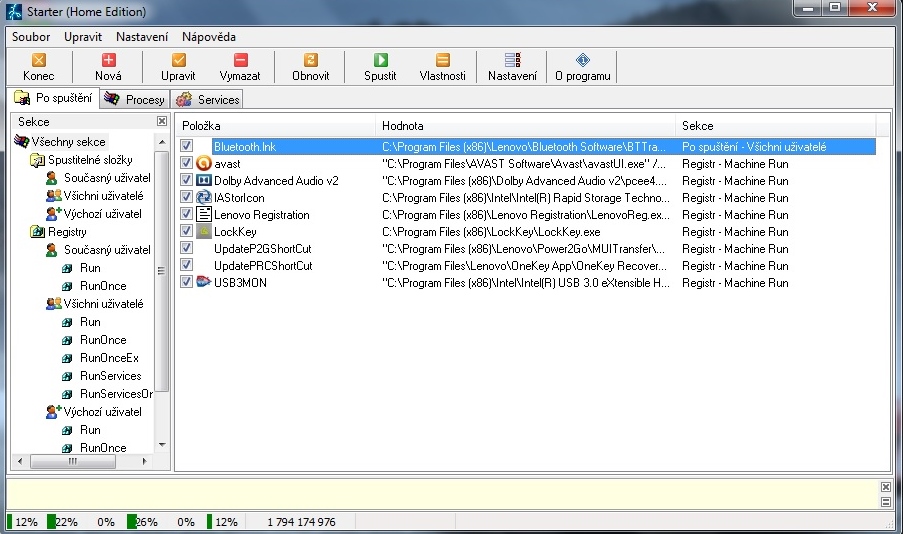The width and height of the screenshot is (903, 534).
Task: Select Současný uživatel under Registry
Action: tap(107, 250)
